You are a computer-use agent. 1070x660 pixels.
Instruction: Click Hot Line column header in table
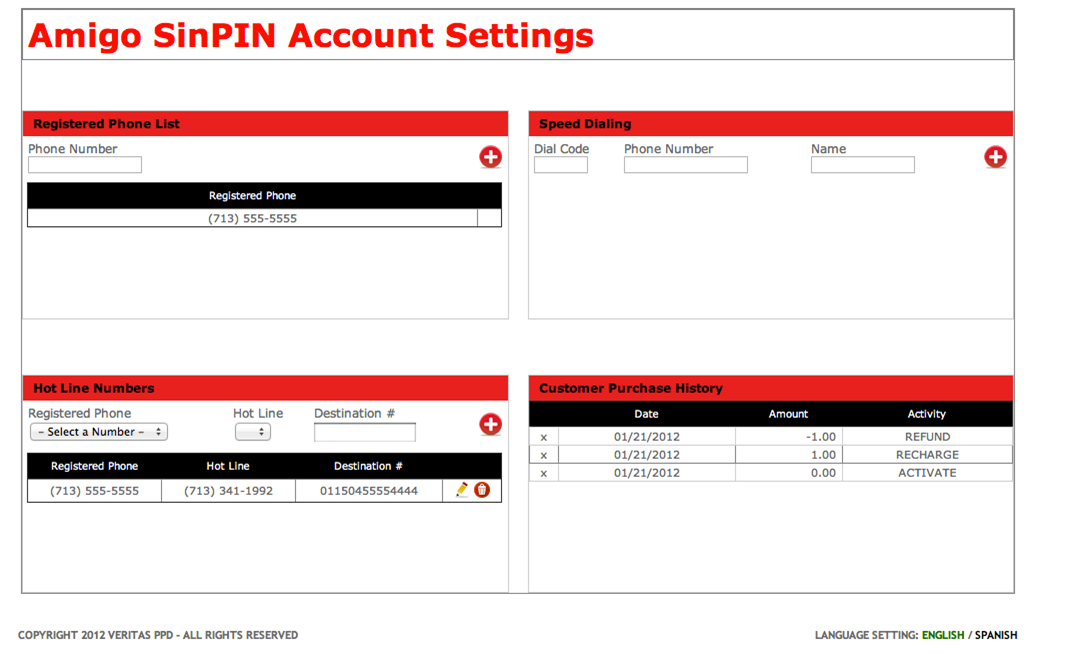tap(228, 466)
